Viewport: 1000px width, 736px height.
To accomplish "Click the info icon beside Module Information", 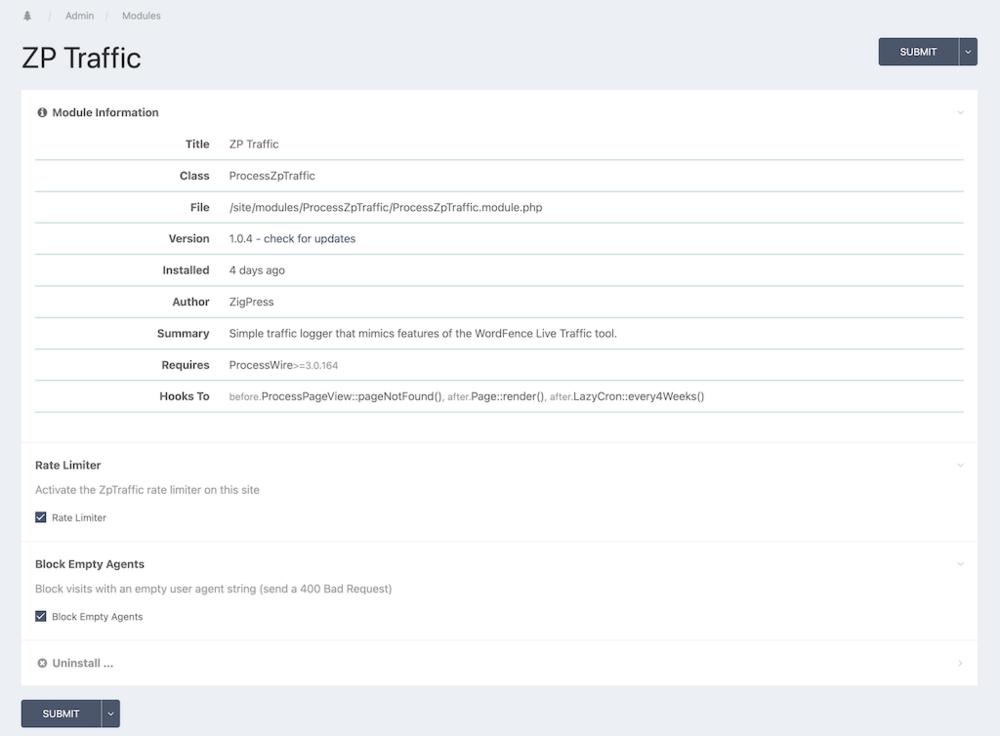I will point(42,113).
